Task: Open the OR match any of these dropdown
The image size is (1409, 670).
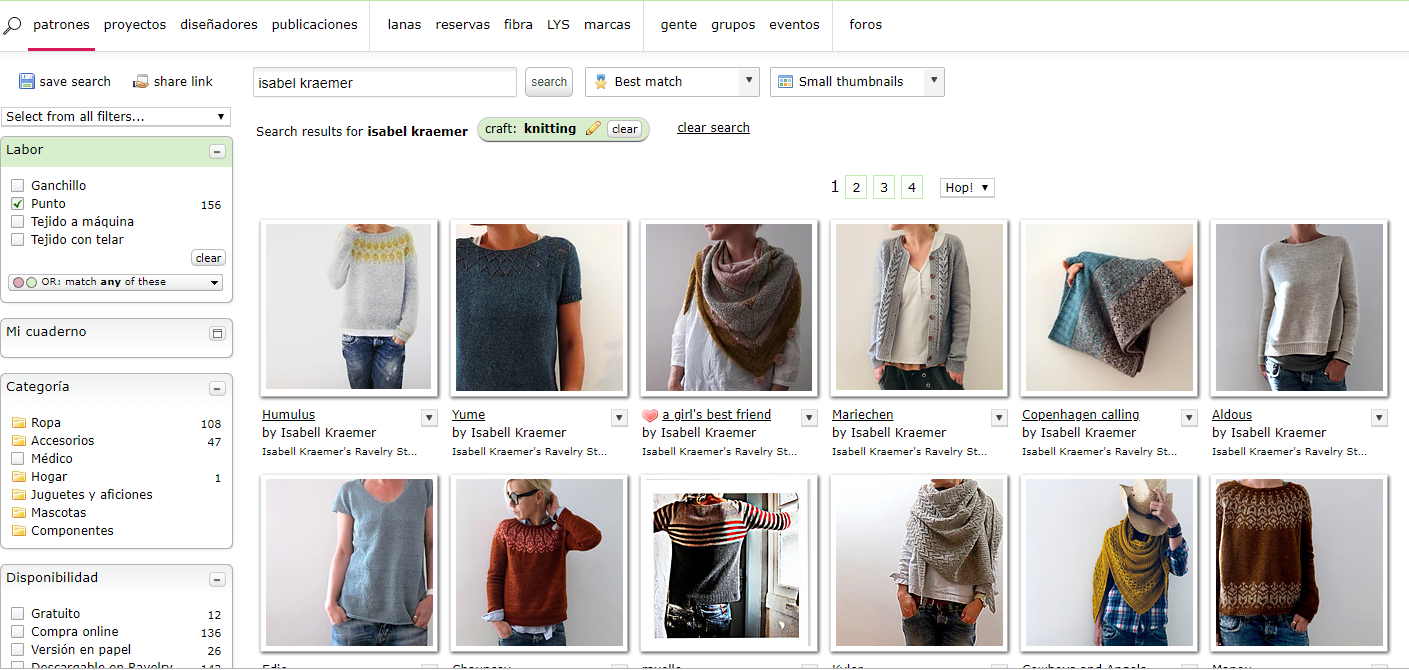Action: [x=116, y=282]
